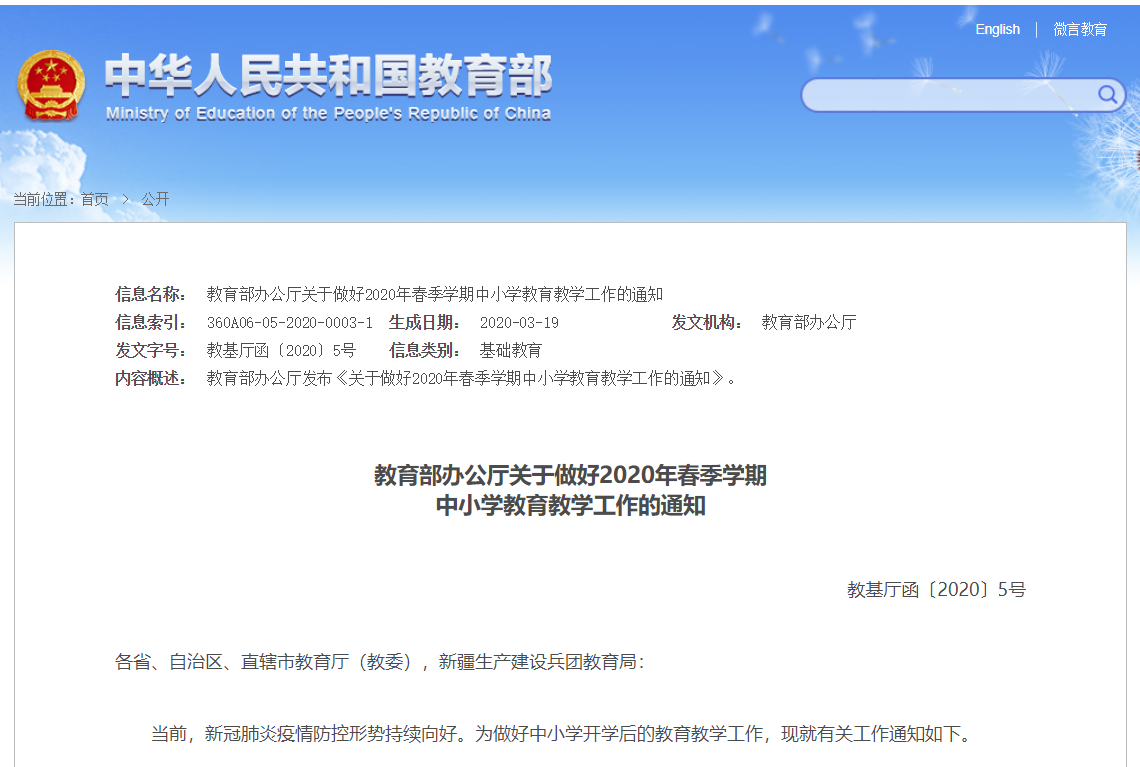The width and height of the screenshot is (1140, 767).
Task: Switch to the English site version
Action: pyautogui.click(x=997, y=29)
